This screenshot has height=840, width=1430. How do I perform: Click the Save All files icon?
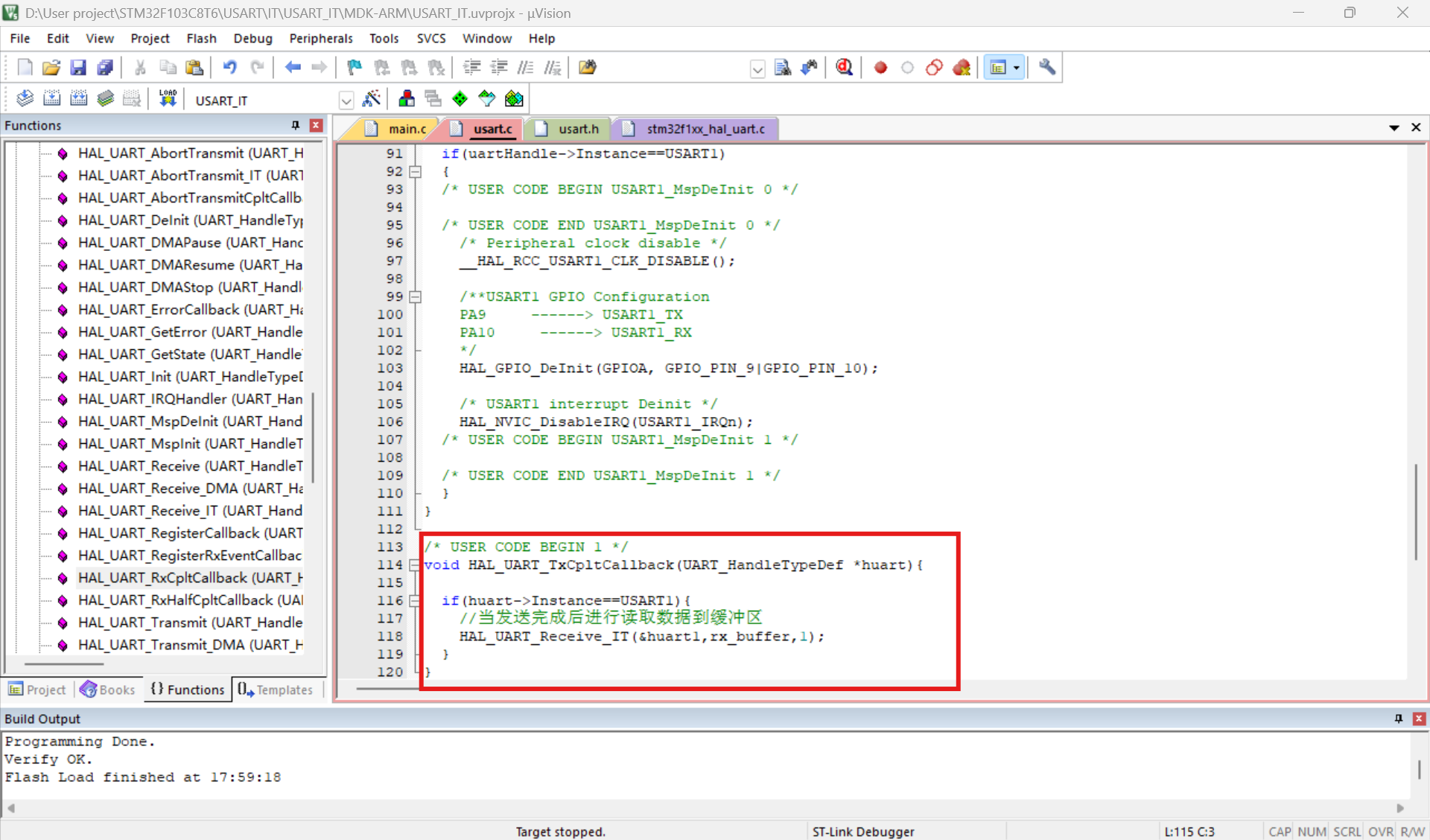[x=105, y=68]
